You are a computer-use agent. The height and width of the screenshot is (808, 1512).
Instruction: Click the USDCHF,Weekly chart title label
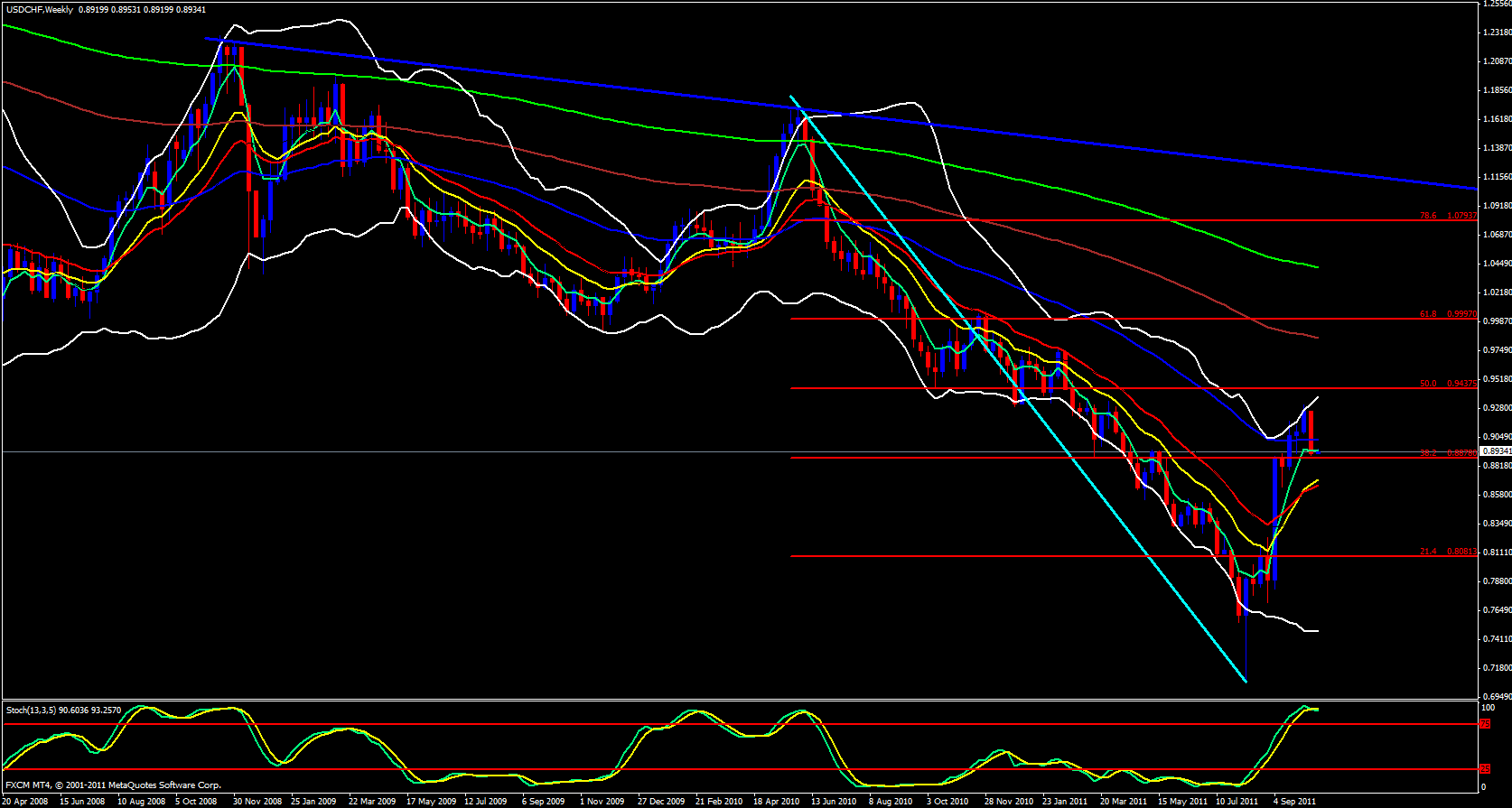click(38, 9)
